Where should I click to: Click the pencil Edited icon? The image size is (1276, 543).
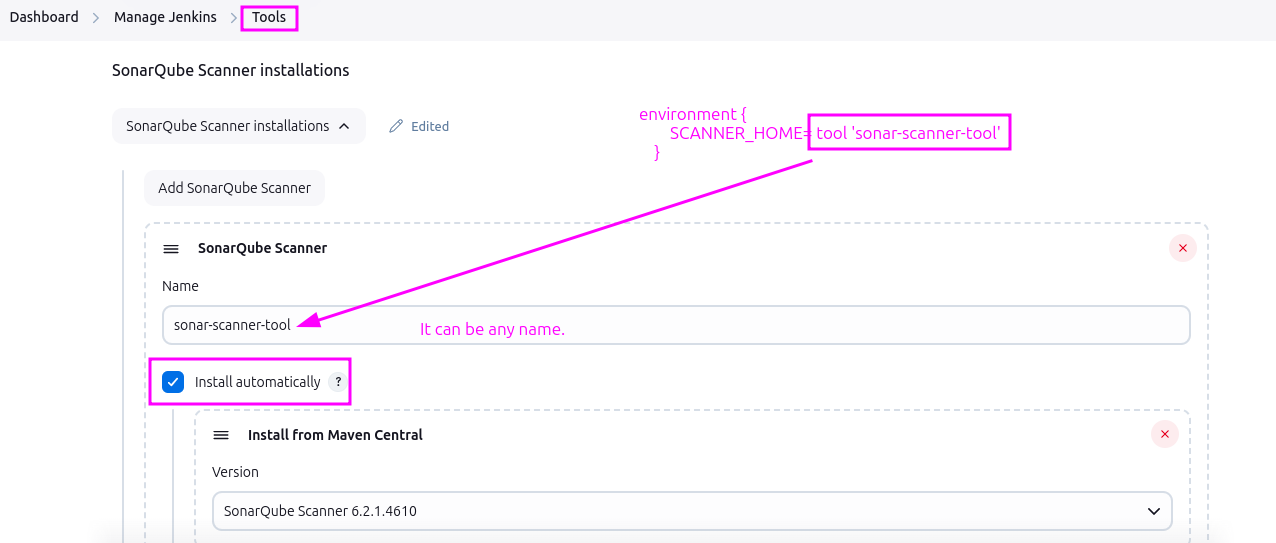pos(396,127)
